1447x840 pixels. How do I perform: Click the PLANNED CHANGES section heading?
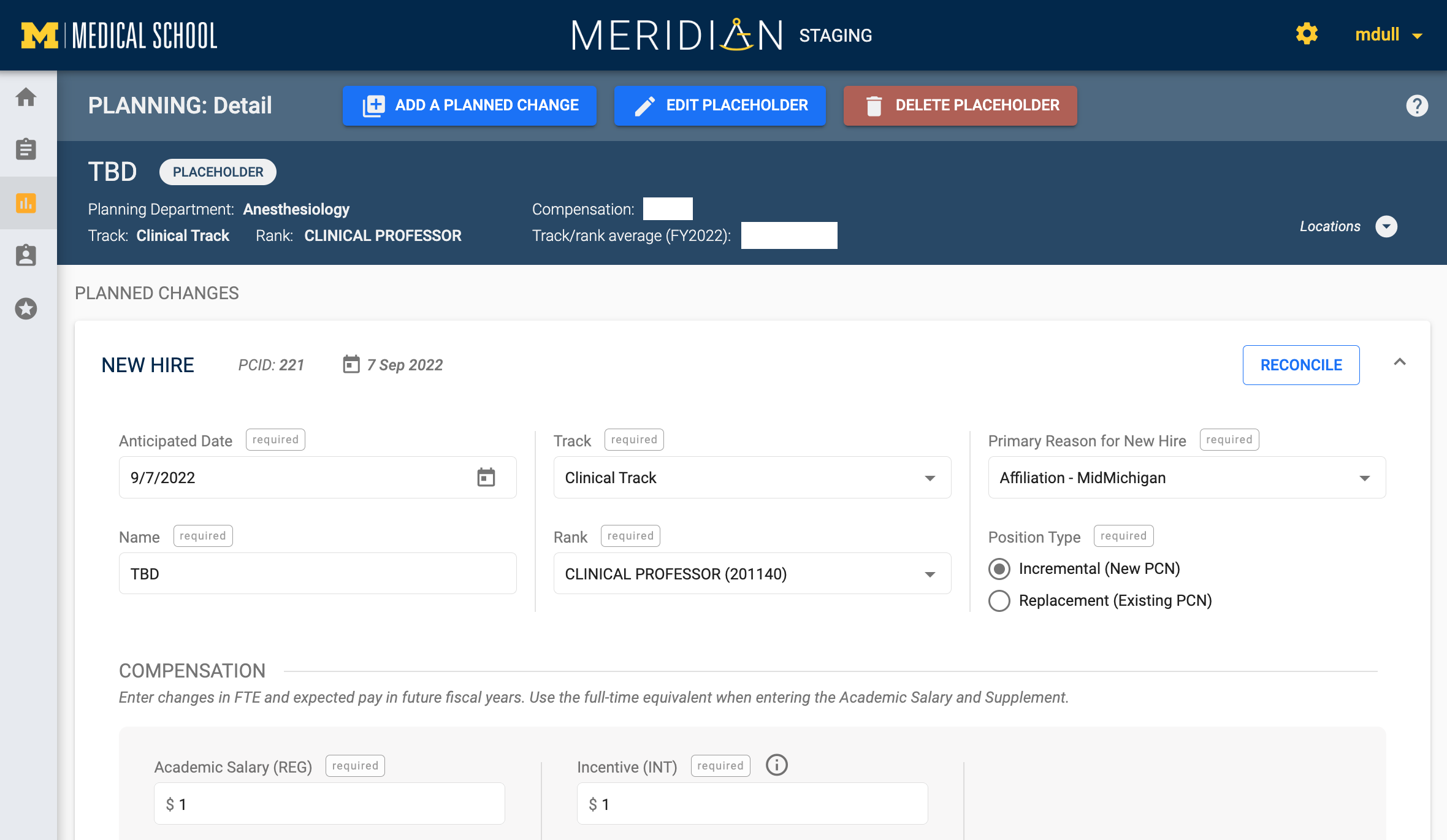(x=157, y=293)
